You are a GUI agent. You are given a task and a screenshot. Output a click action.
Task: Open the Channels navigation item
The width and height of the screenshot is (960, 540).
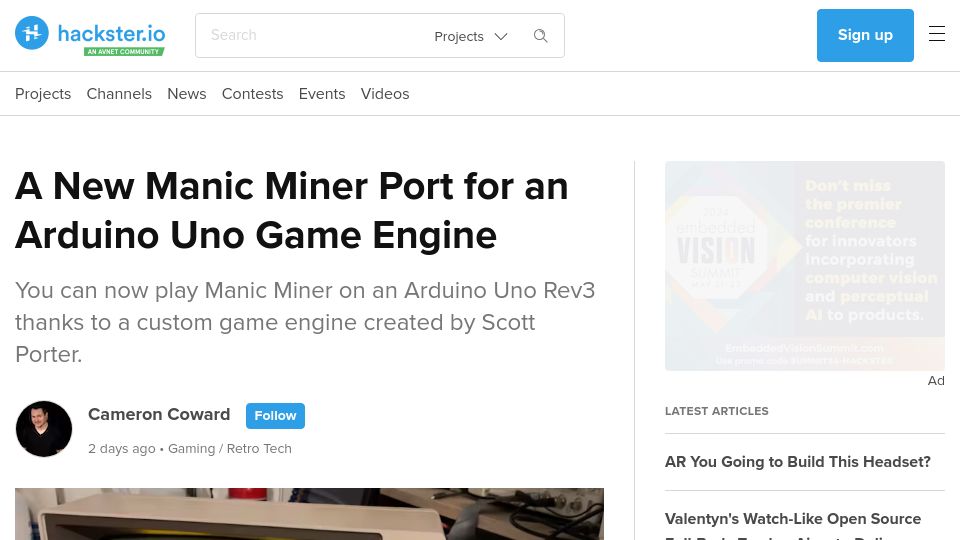tap(119, 94)
